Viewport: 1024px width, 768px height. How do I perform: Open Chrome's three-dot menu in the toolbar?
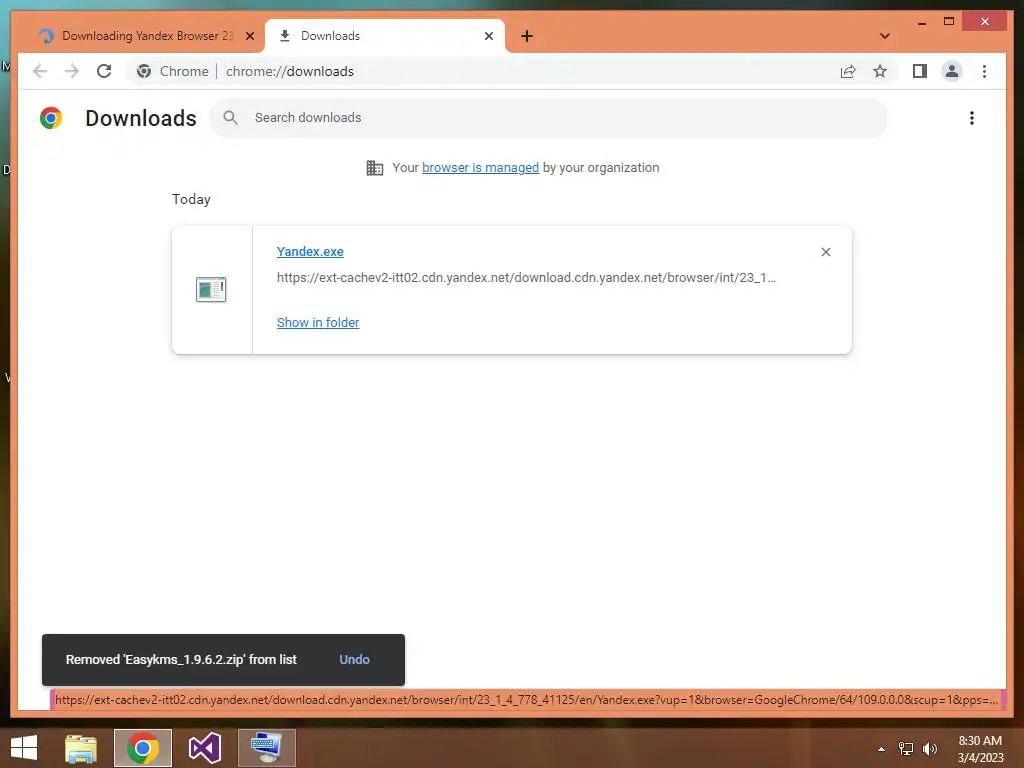tap(984, 71)
